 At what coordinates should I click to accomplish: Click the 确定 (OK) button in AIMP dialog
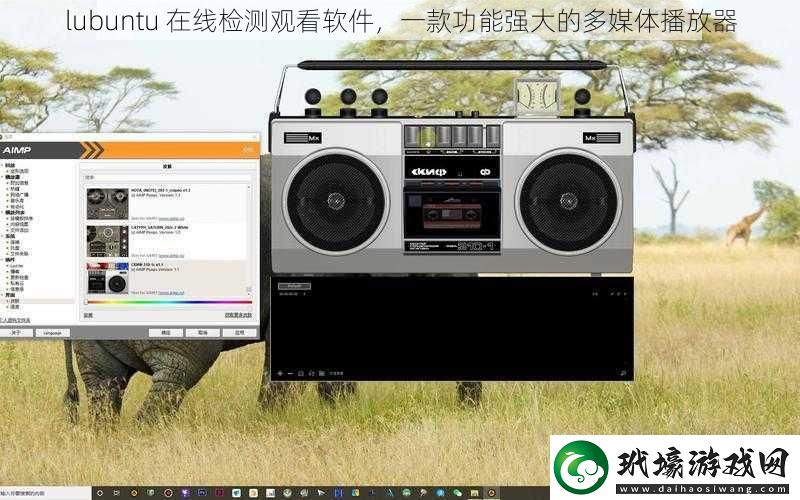[166, 333]
